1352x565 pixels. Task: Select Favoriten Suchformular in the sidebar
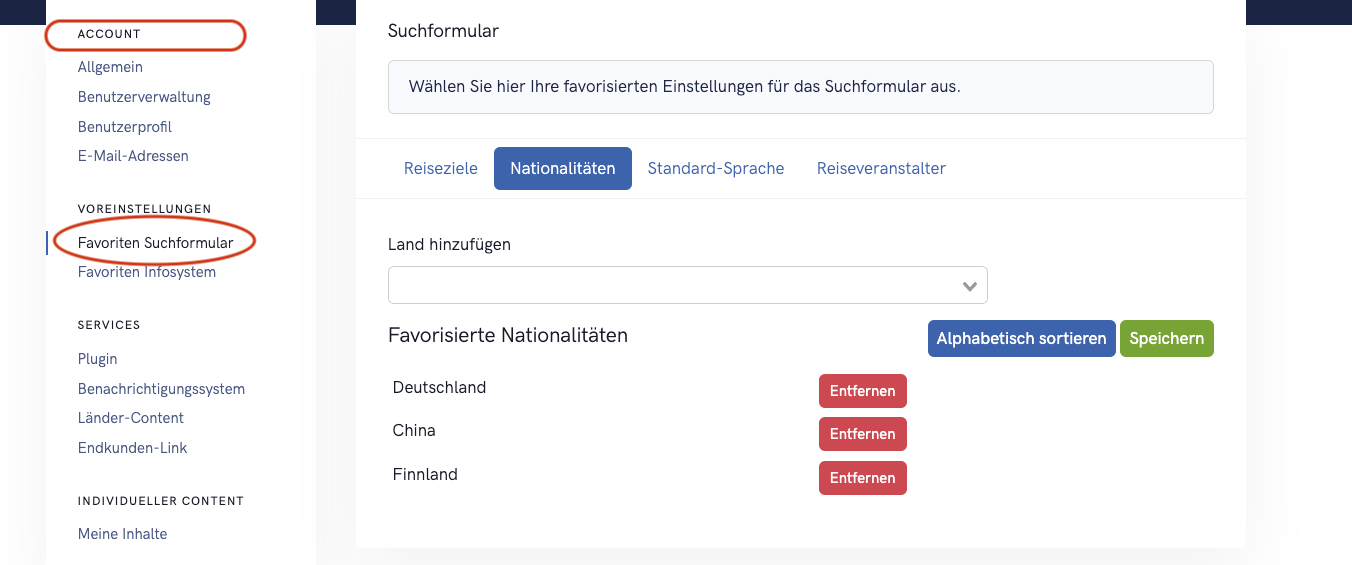156,243
